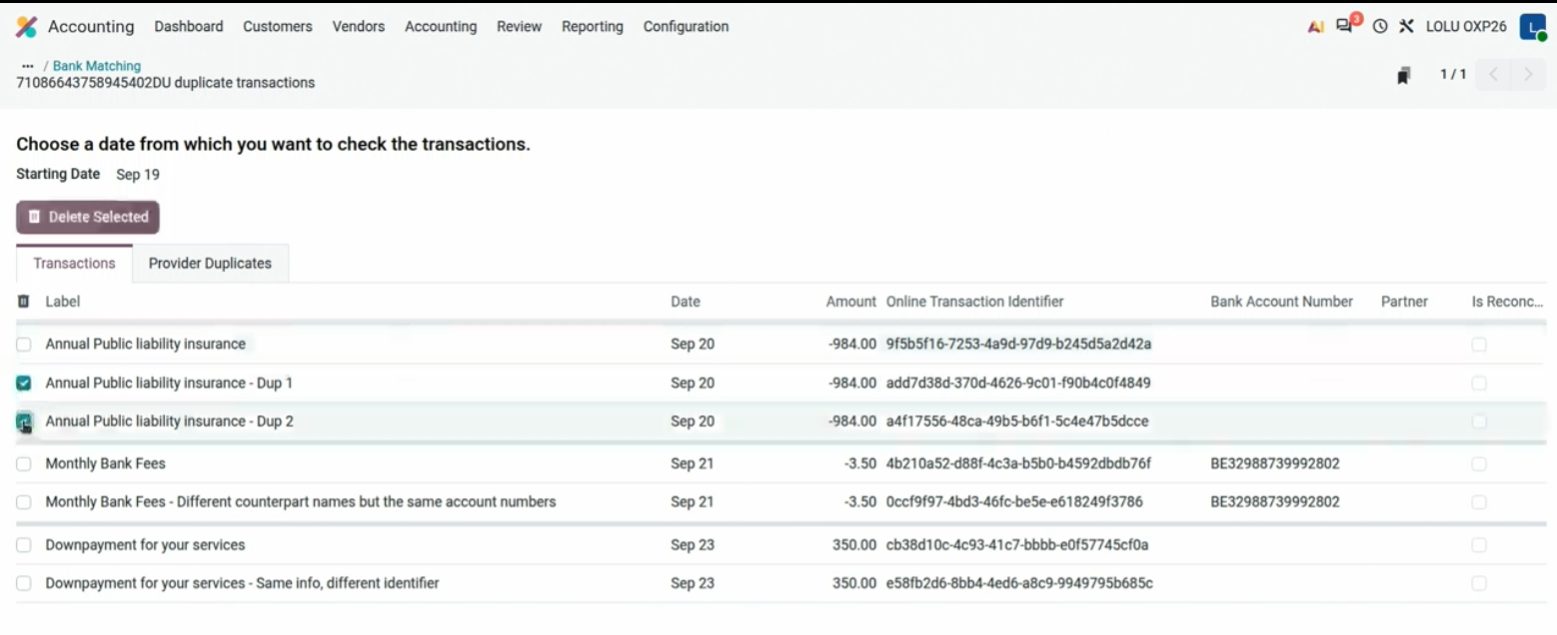The height and width of the screenshot is (635, 1557).
Task: Open the Configuration menu
Action: coord(686,27)
